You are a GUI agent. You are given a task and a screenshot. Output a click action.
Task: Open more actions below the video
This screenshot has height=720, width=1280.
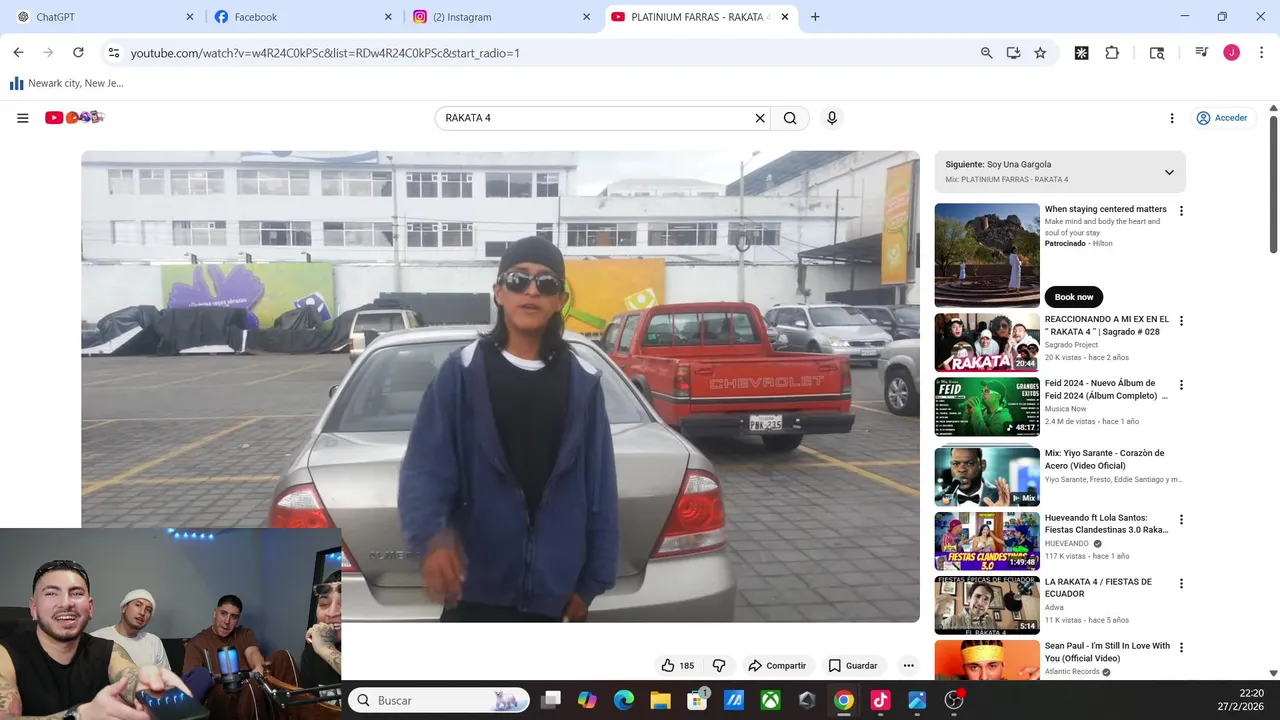[x=908, y=666]
